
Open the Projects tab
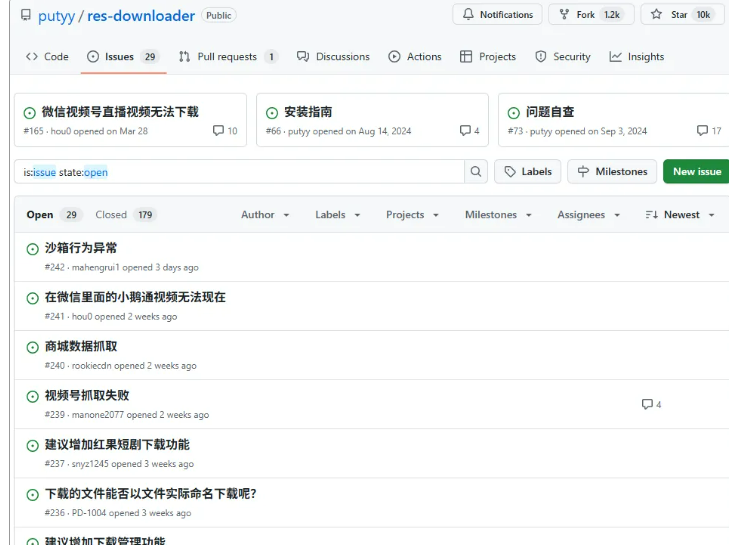coord(488,57)
